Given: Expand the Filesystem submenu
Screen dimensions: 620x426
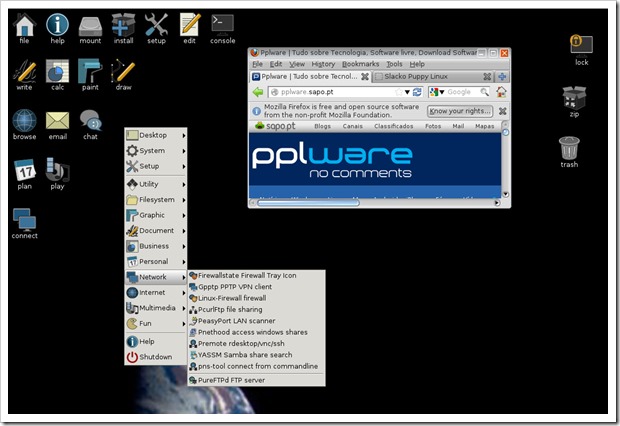Looking at the screenshot, I should coord(156,199).
